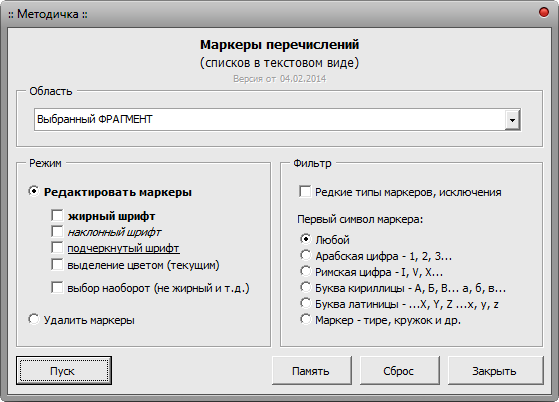Select Удалить маркеры radio button
Screen dimensions: 559x402
click(x=34, y=319)
